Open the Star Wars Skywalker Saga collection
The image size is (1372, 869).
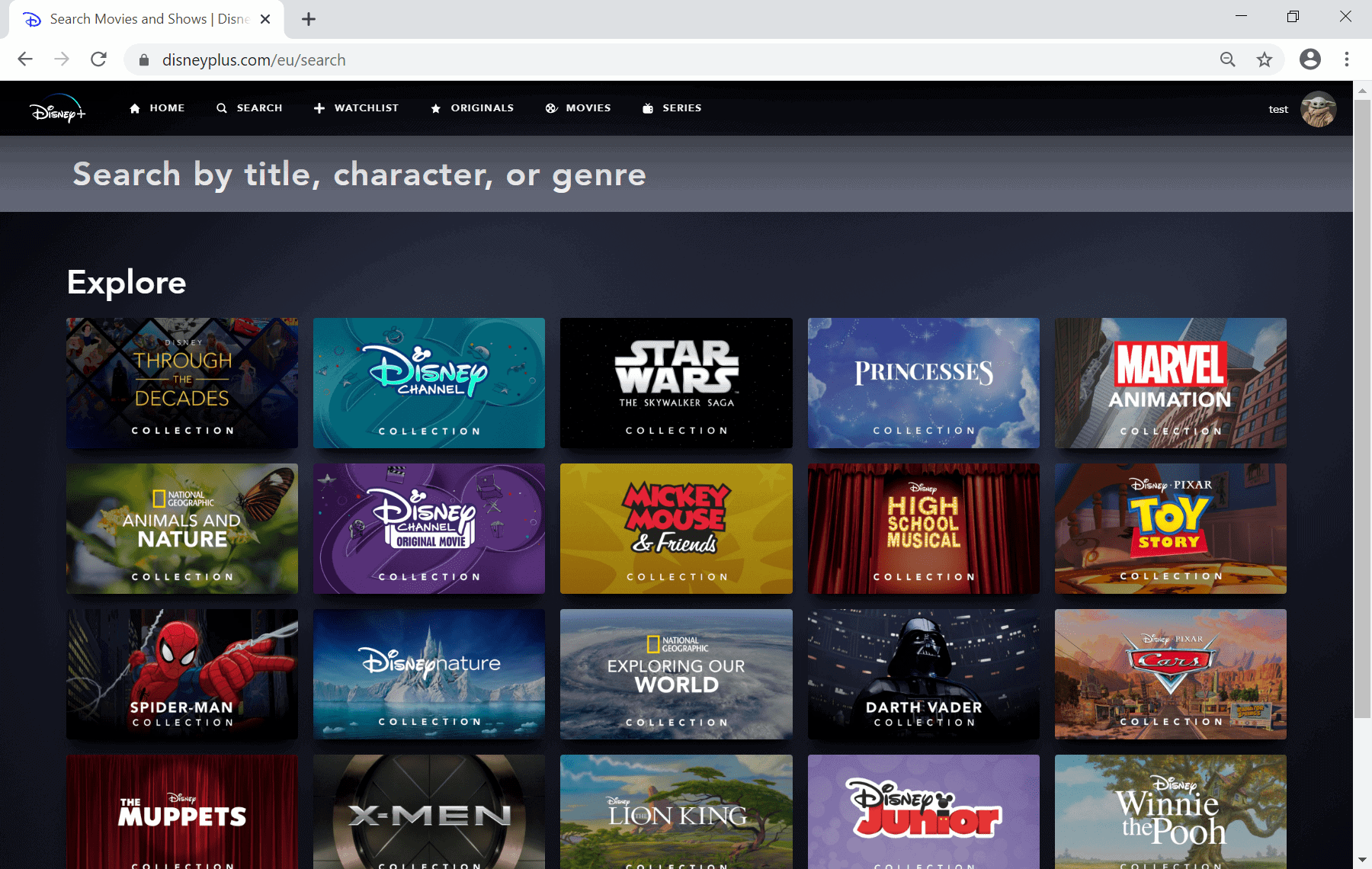pos(675,383)
